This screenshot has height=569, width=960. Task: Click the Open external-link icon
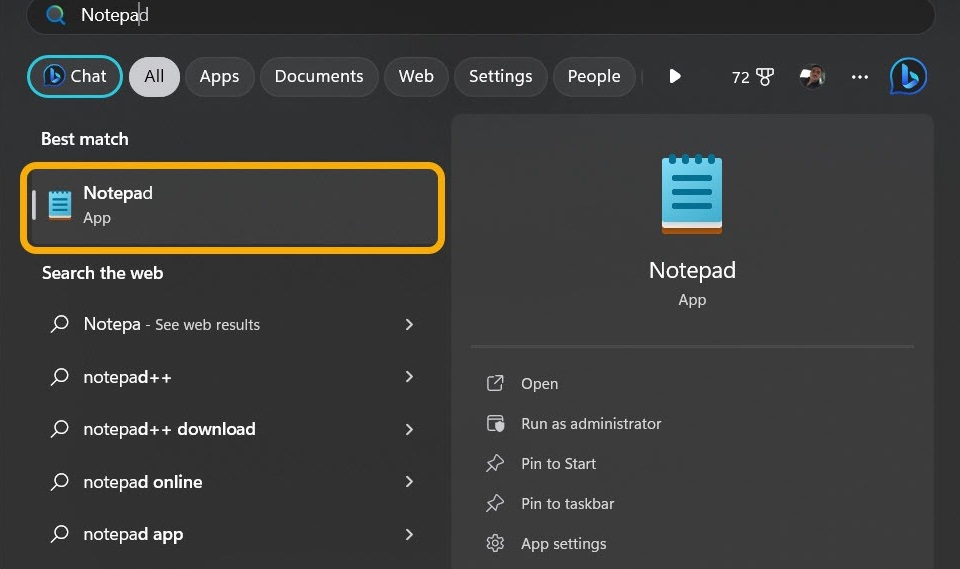pos(495,383)
